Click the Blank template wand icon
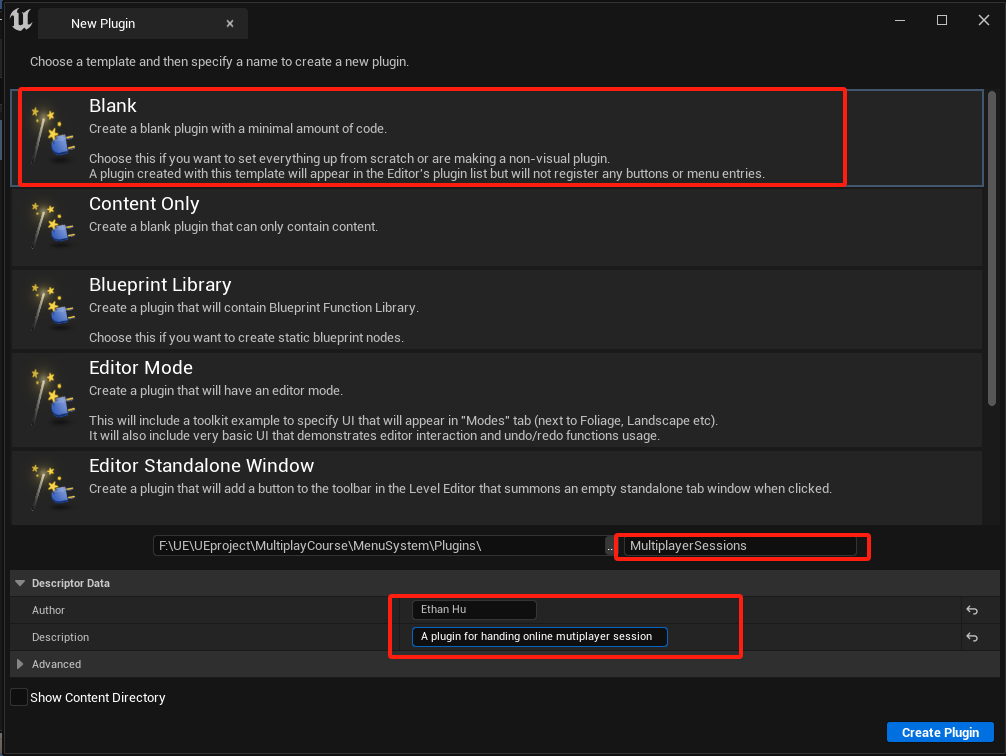This screenshot has height=756, width=1006. coord(50,136)
